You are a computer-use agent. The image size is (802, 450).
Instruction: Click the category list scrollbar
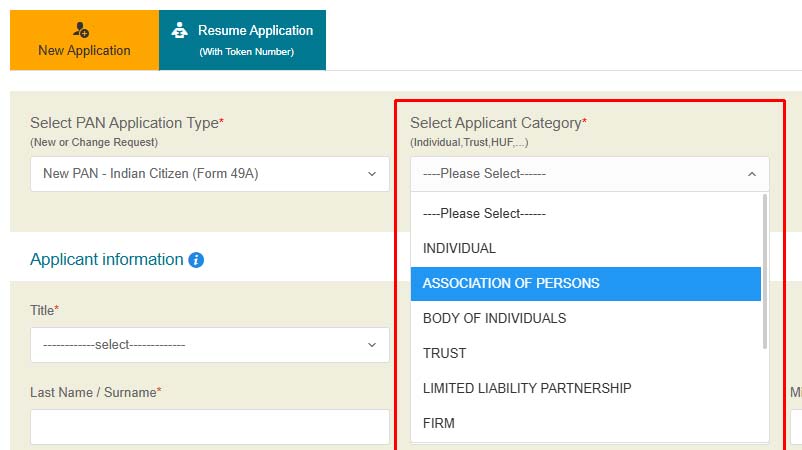click(765, 270)
